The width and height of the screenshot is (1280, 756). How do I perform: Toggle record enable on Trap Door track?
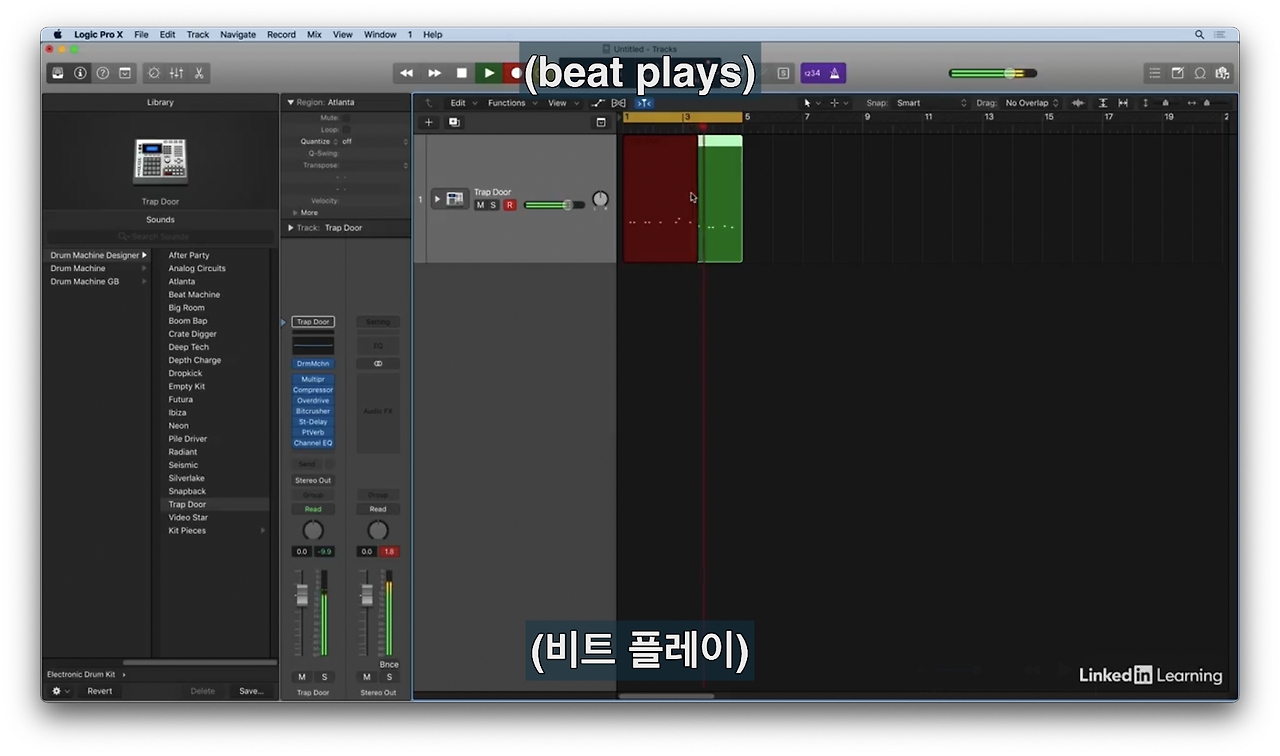(509, 205)
